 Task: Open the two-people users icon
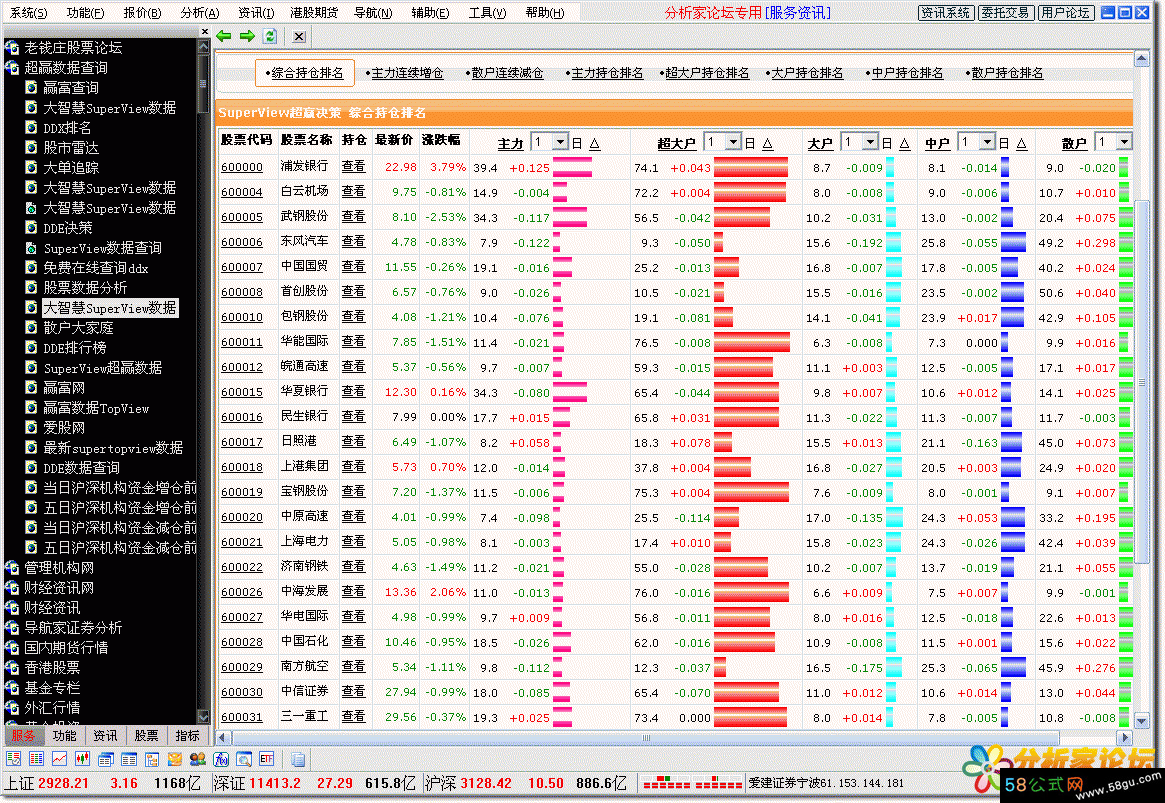198,758
